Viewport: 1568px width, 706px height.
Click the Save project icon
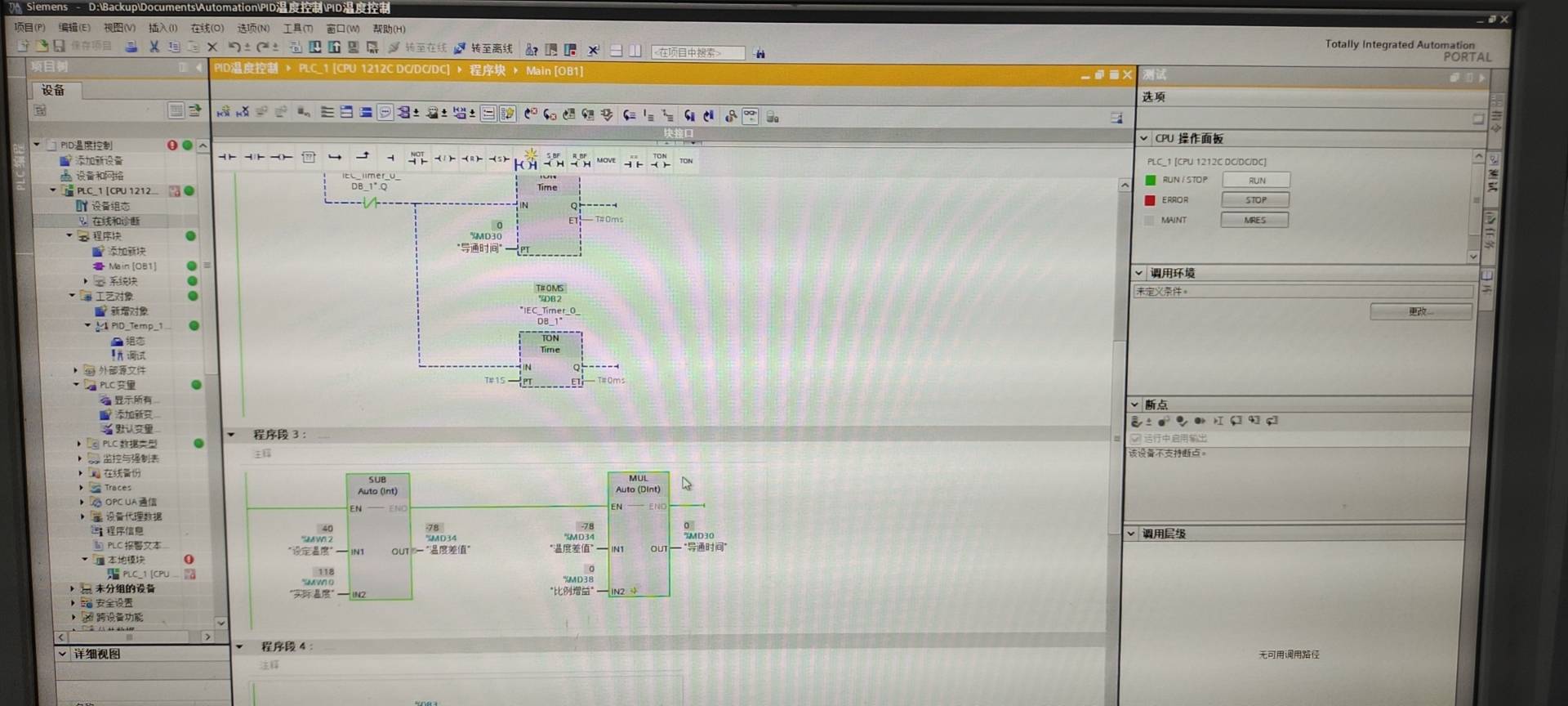(x=60, y=47)
